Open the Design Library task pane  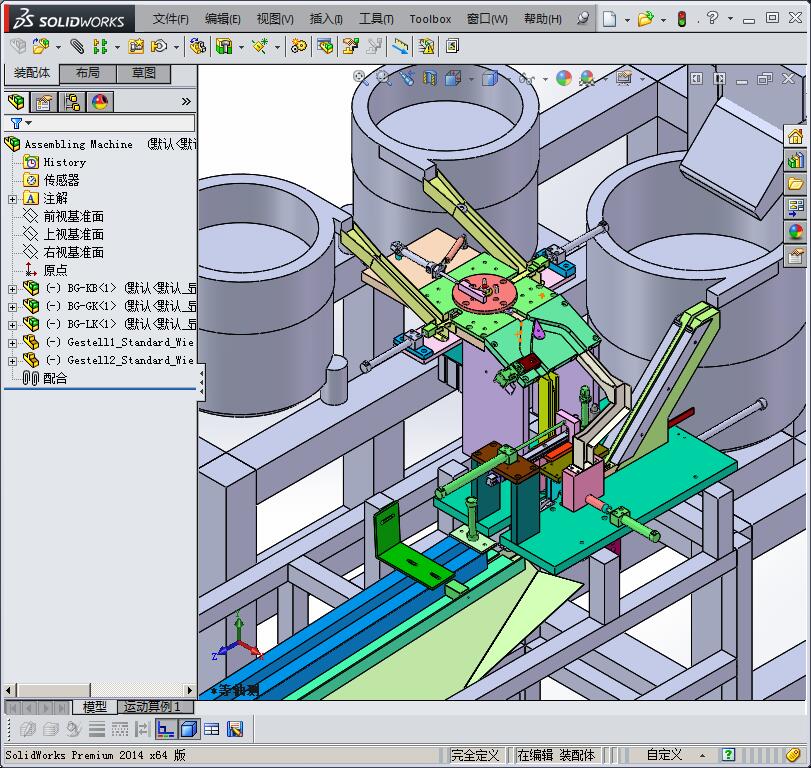tap(795, 160)
